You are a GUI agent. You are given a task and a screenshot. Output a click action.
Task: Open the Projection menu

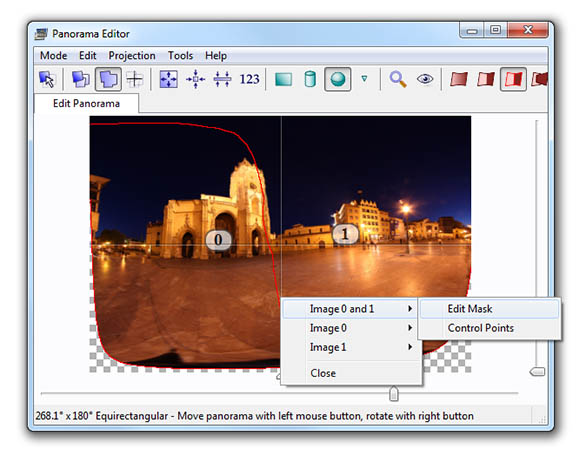(x=132, y=56)
